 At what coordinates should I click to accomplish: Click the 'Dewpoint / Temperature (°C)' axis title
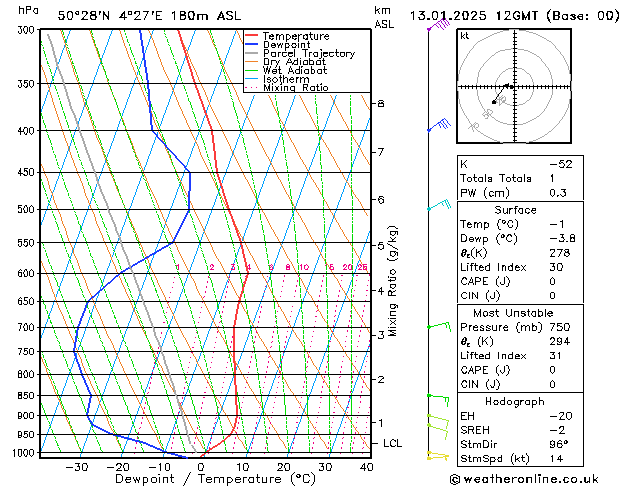pyautogui.click(x=215, y=479)
